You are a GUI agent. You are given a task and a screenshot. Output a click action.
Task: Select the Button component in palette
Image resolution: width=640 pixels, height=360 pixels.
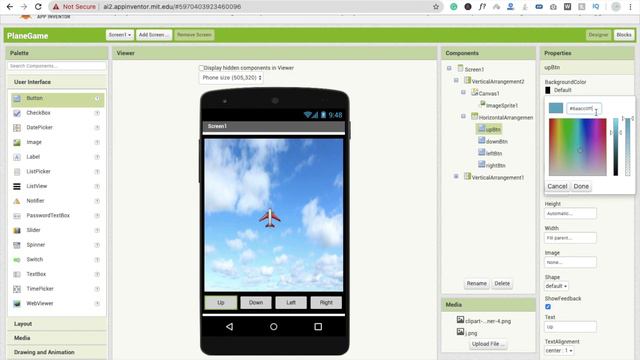[x=57, y=98]
